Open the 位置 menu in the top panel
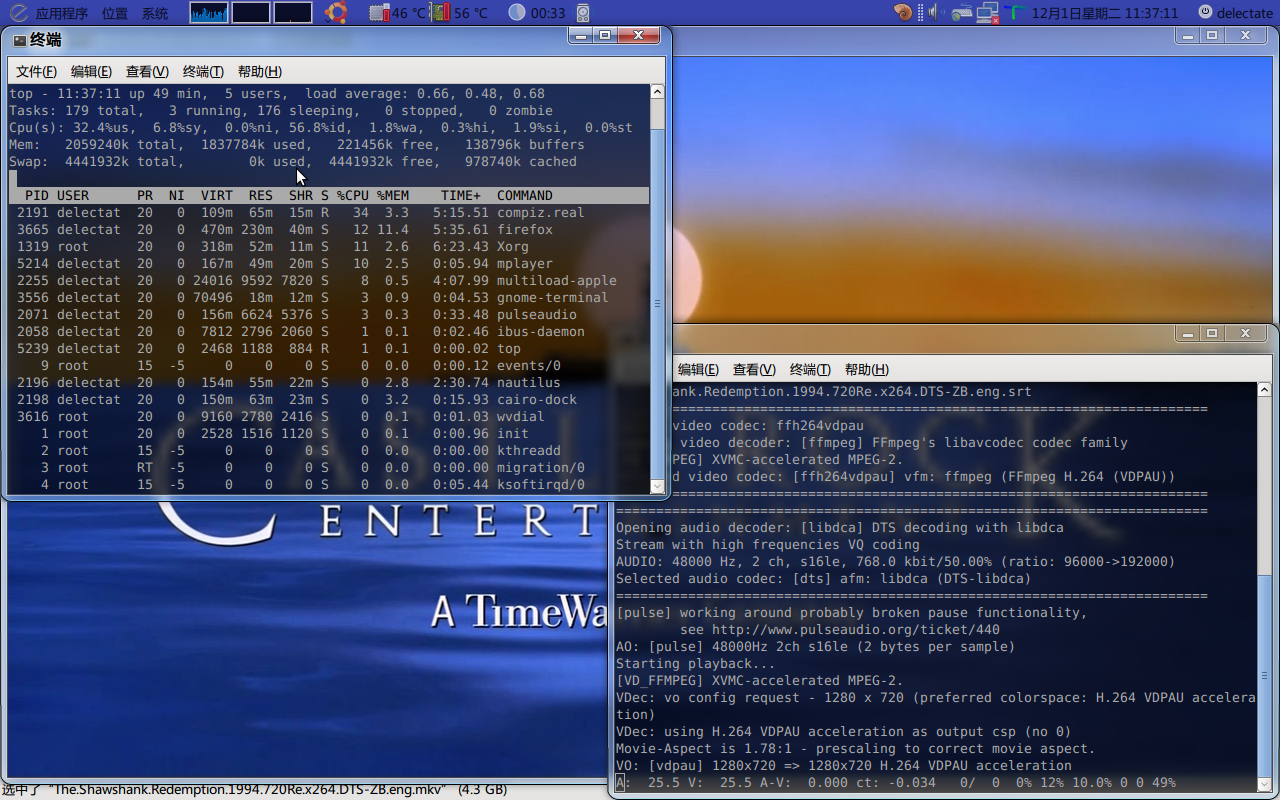Image resolution: width=1280 pixels, height=800 pixels. 115,13
